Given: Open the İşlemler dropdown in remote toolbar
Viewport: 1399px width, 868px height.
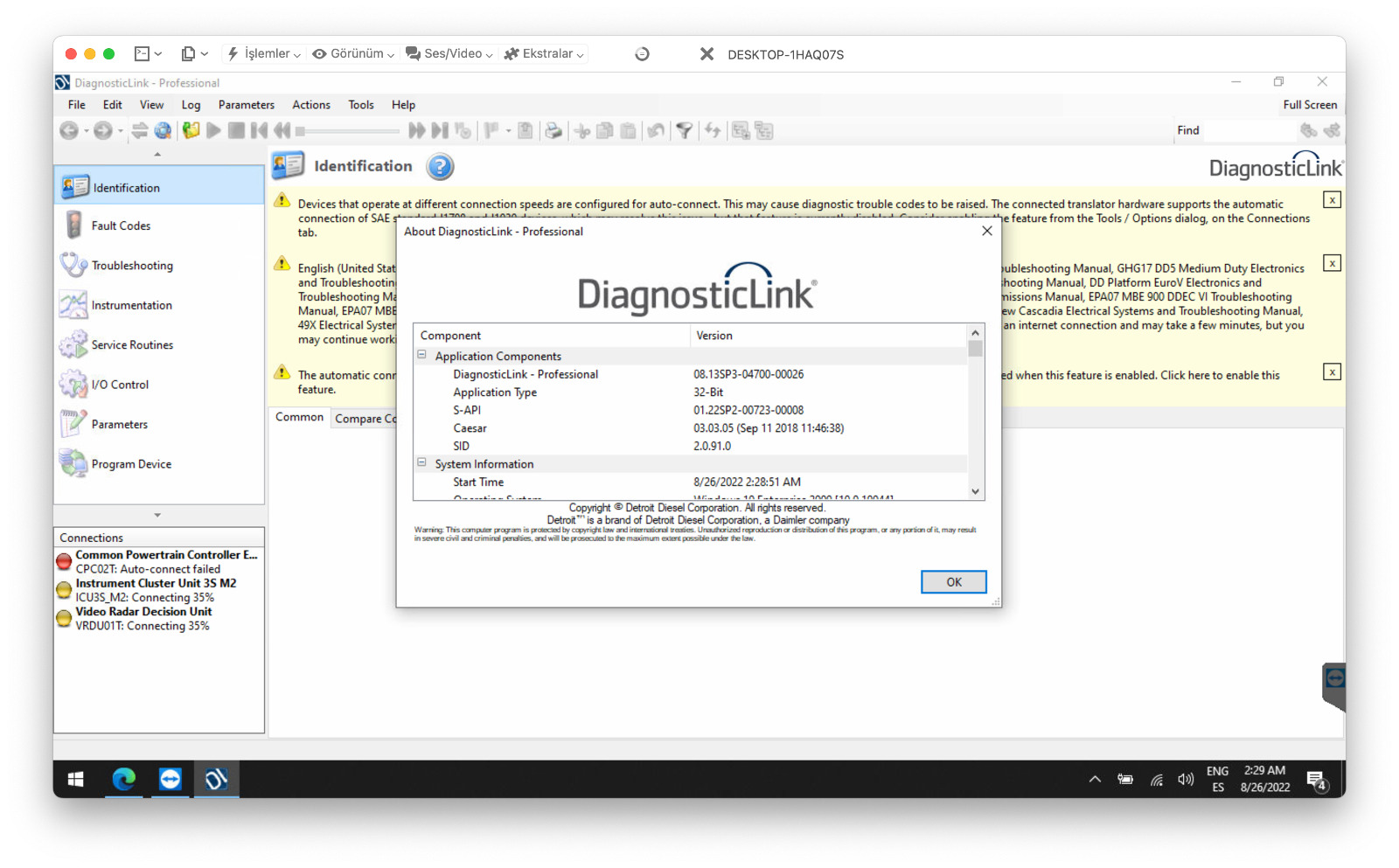Looking at the screenshot, I should (263, 53).
